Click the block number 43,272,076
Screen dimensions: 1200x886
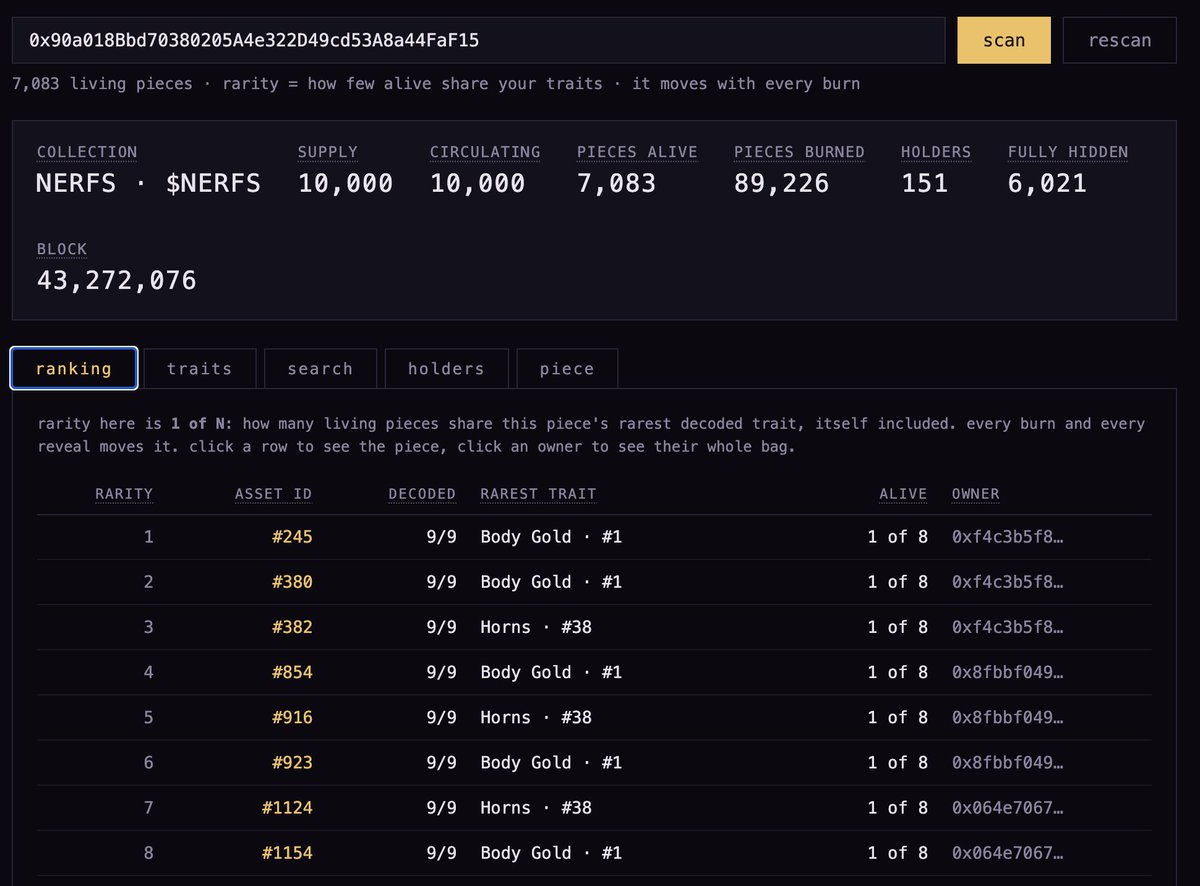117,280
